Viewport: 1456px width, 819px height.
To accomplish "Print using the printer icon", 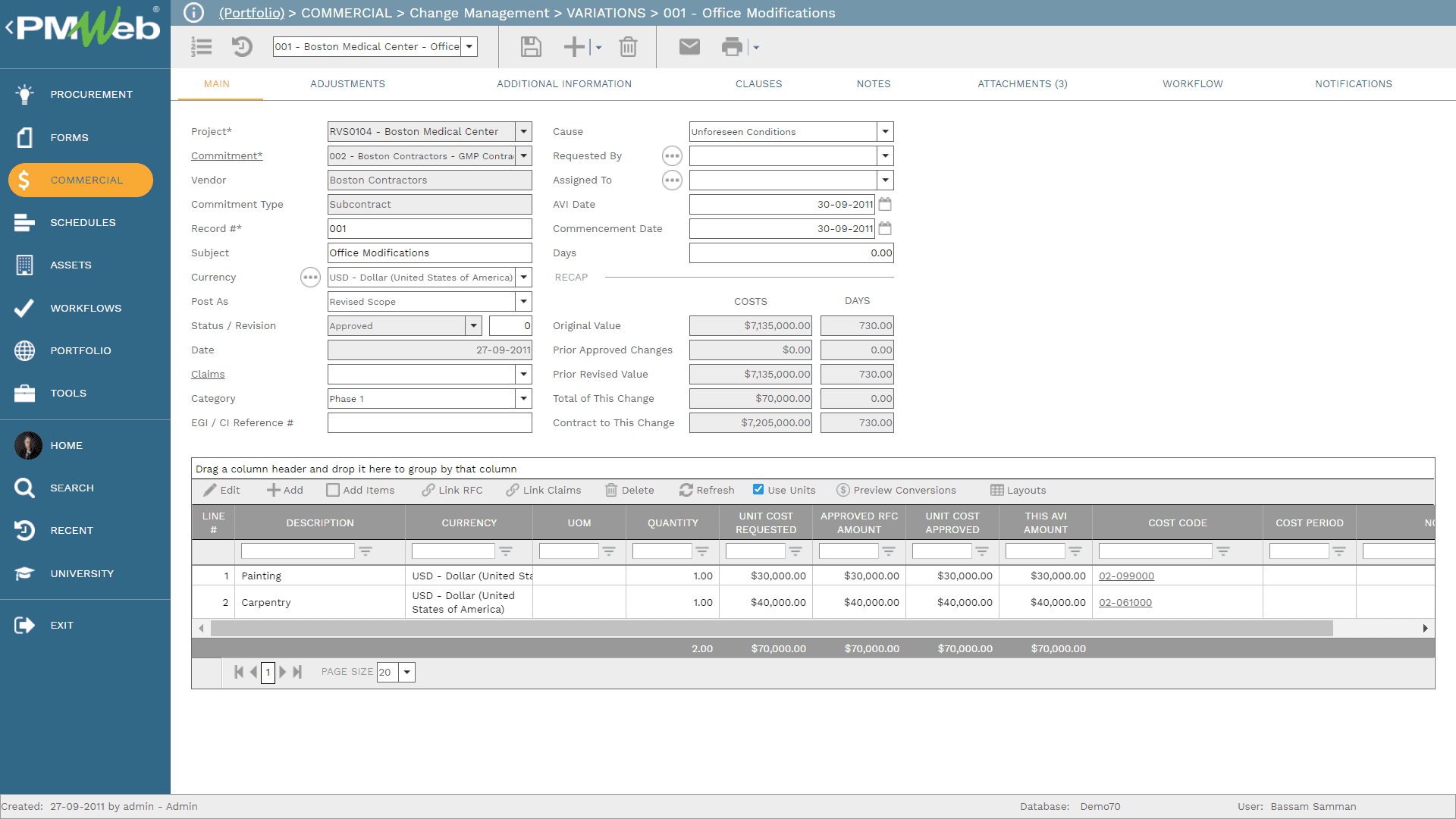I will tap(732, 47).
